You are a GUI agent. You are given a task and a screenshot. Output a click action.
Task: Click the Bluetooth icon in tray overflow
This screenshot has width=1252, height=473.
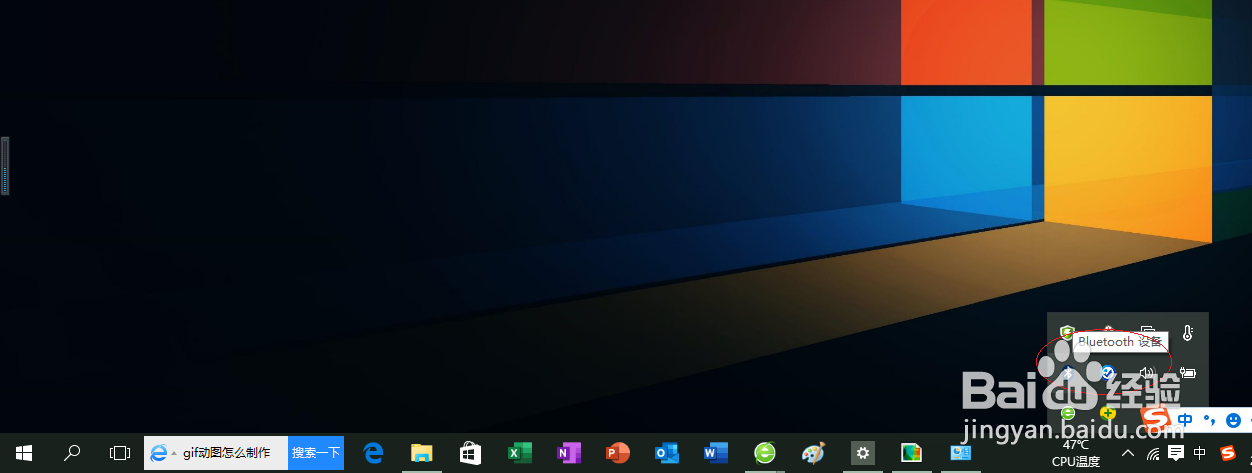[1068, 373]
